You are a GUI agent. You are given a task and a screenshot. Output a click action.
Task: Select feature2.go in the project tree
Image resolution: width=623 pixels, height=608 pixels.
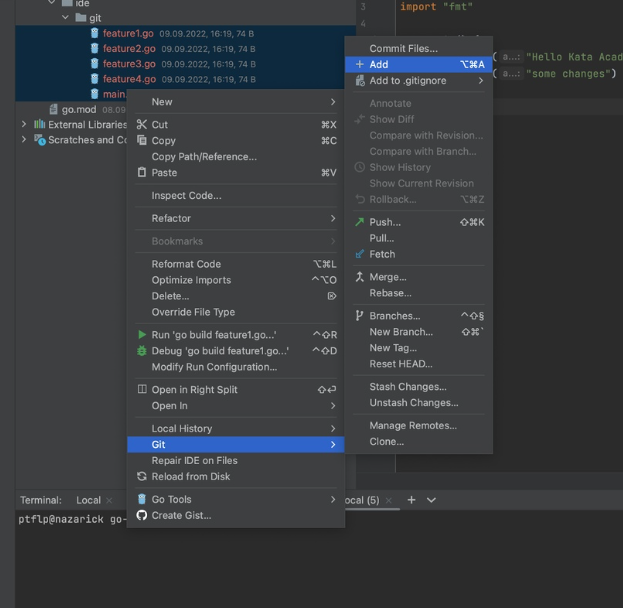(x=129, y=48)
